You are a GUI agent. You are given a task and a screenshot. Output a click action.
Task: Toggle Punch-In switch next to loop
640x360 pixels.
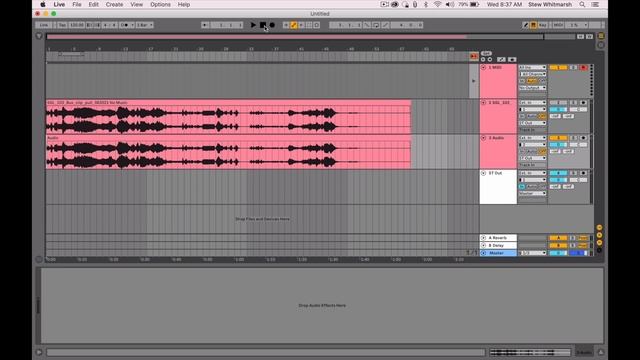coord(367,25)
